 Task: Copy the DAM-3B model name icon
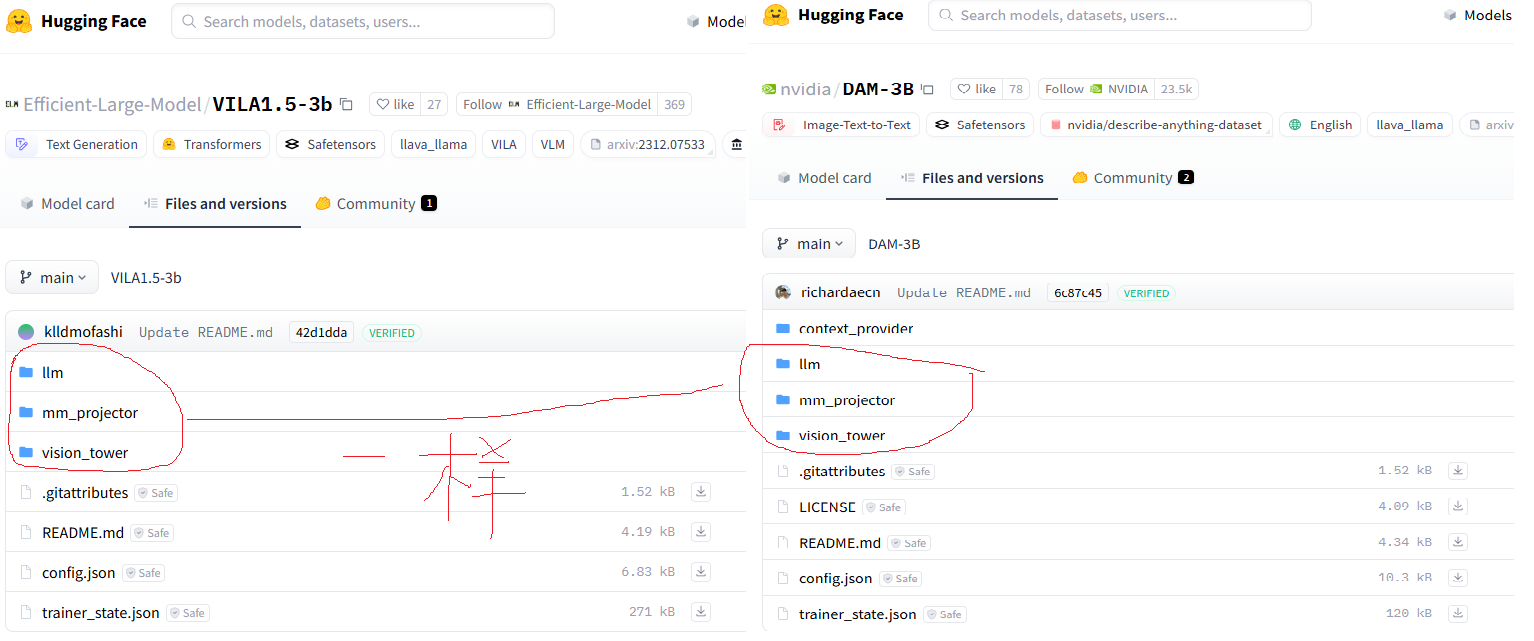click(927, 89)
